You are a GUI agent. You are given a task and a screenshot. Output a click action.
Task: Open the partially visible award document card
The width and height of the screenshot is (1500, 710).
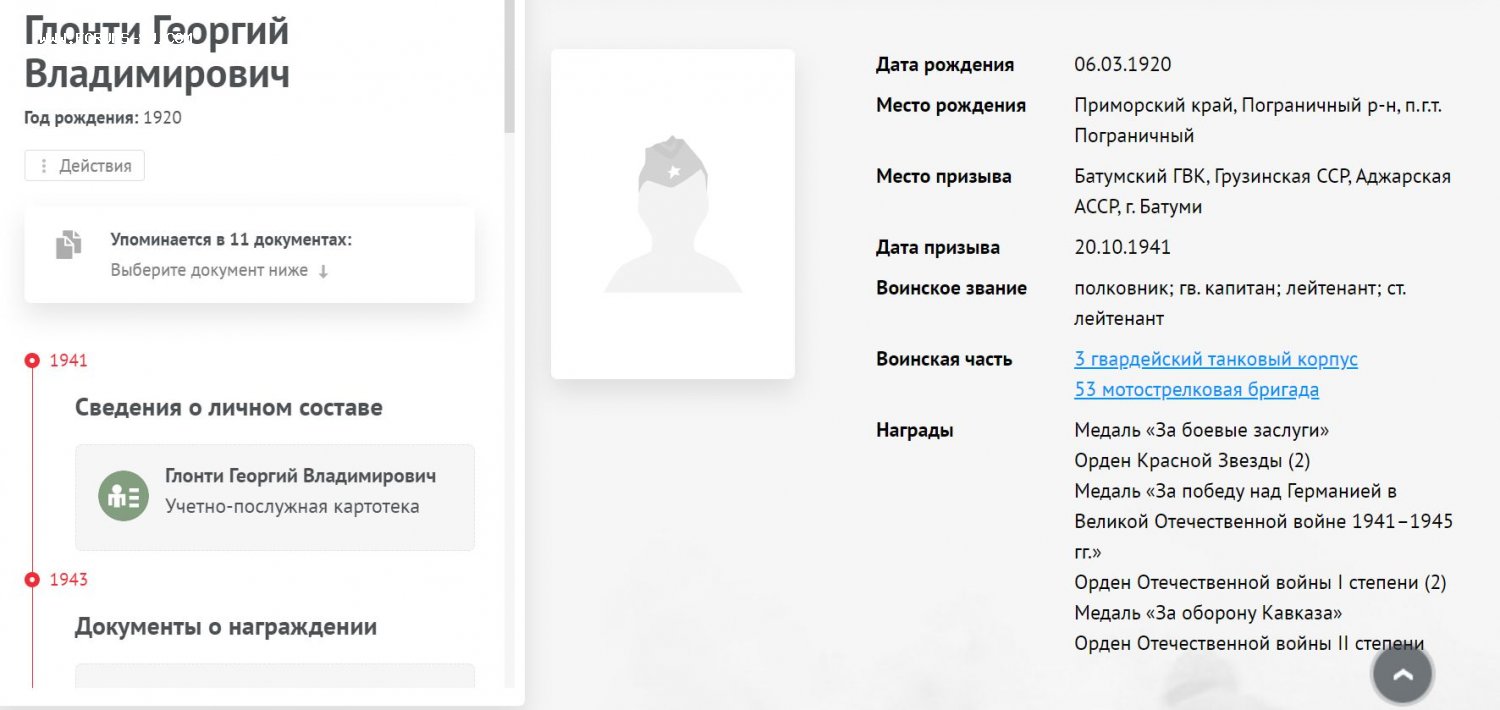pyautogui.click(x=275, y=676)
